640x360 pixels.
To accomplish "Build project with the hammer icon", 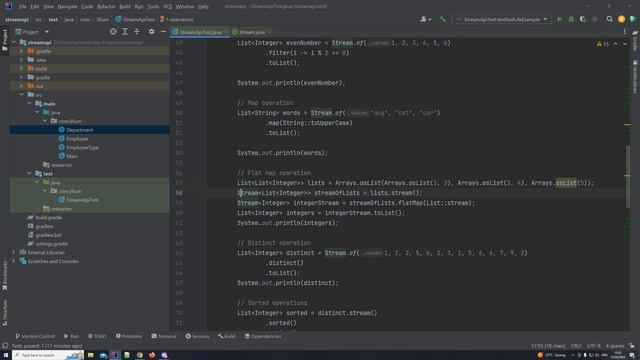I will (442, 19).
